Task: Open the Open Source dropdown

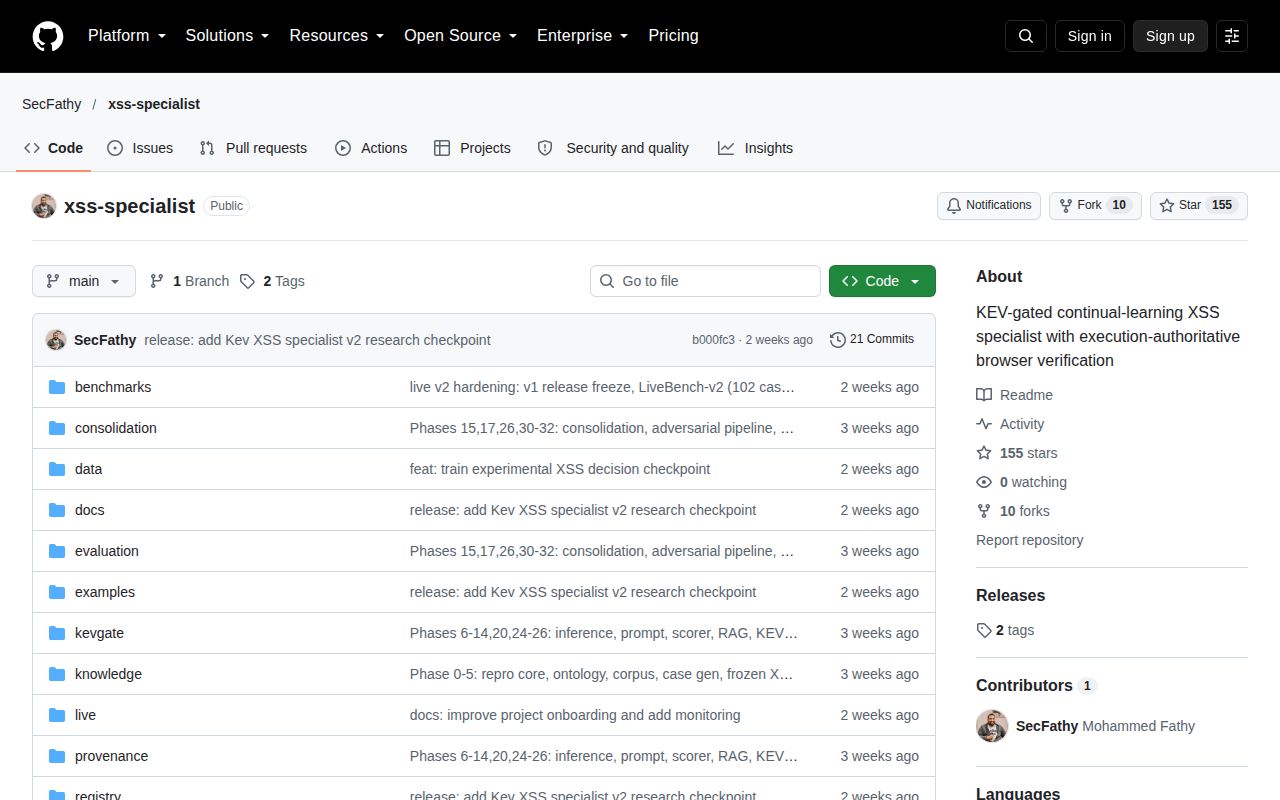Action: tap(461, 36)
